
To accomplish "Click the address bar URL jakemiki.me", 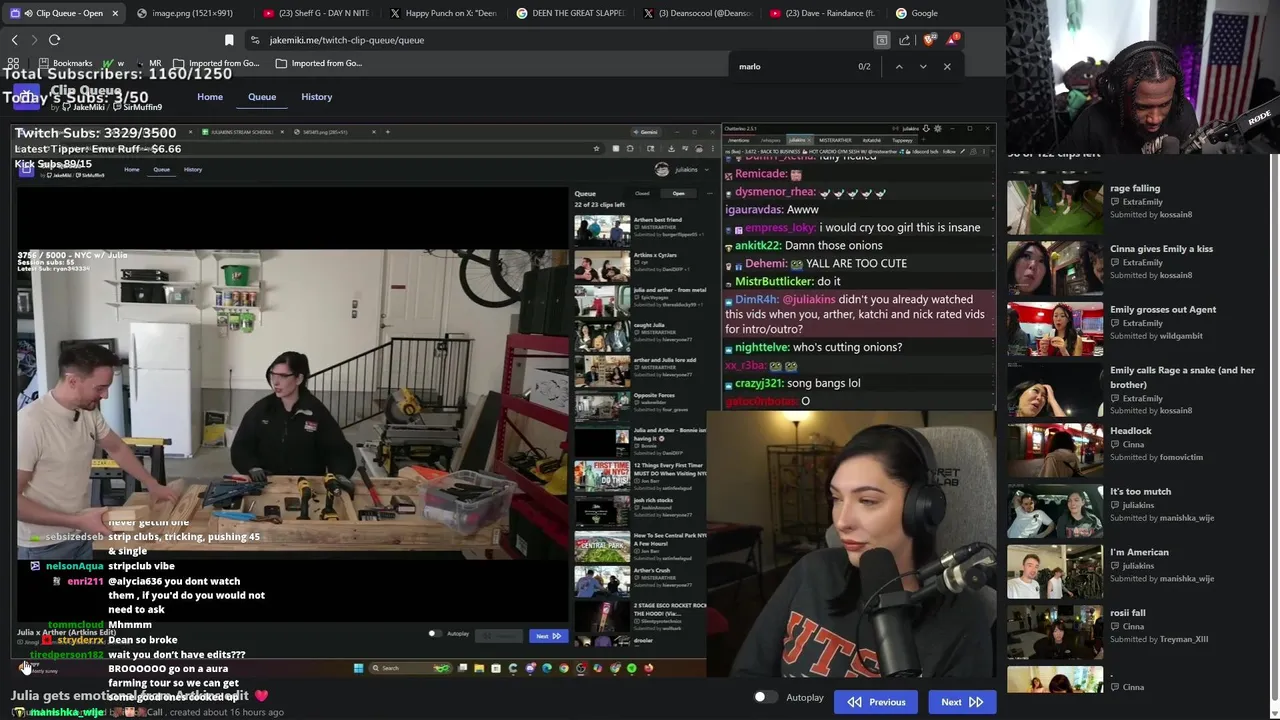I will tap(347, 40).
